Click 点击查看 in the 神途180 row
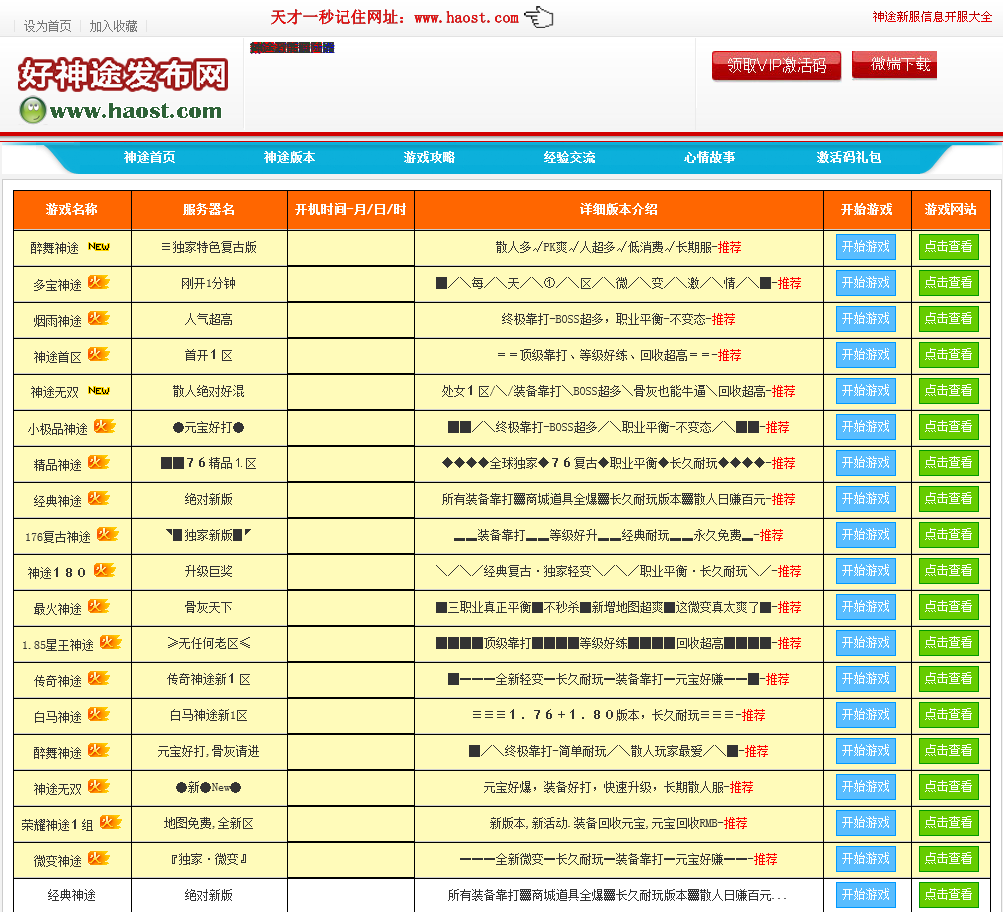The height and width of the screenshot is (912, 1003). click(949, 570)
